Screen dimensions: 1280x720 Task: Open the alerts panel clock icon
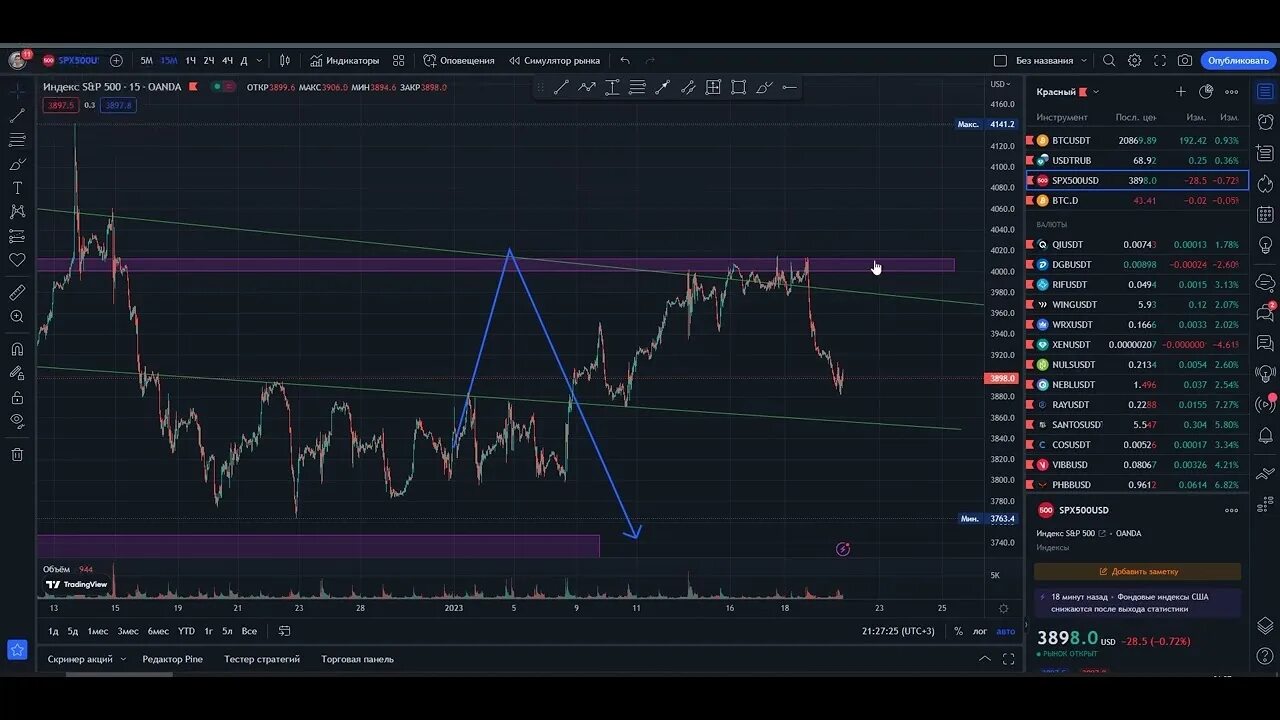[x=1265, y=123]
